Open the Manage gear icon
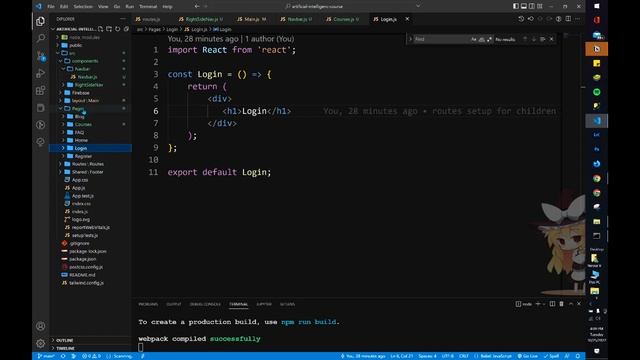640x360 pixels. (40, 343)
